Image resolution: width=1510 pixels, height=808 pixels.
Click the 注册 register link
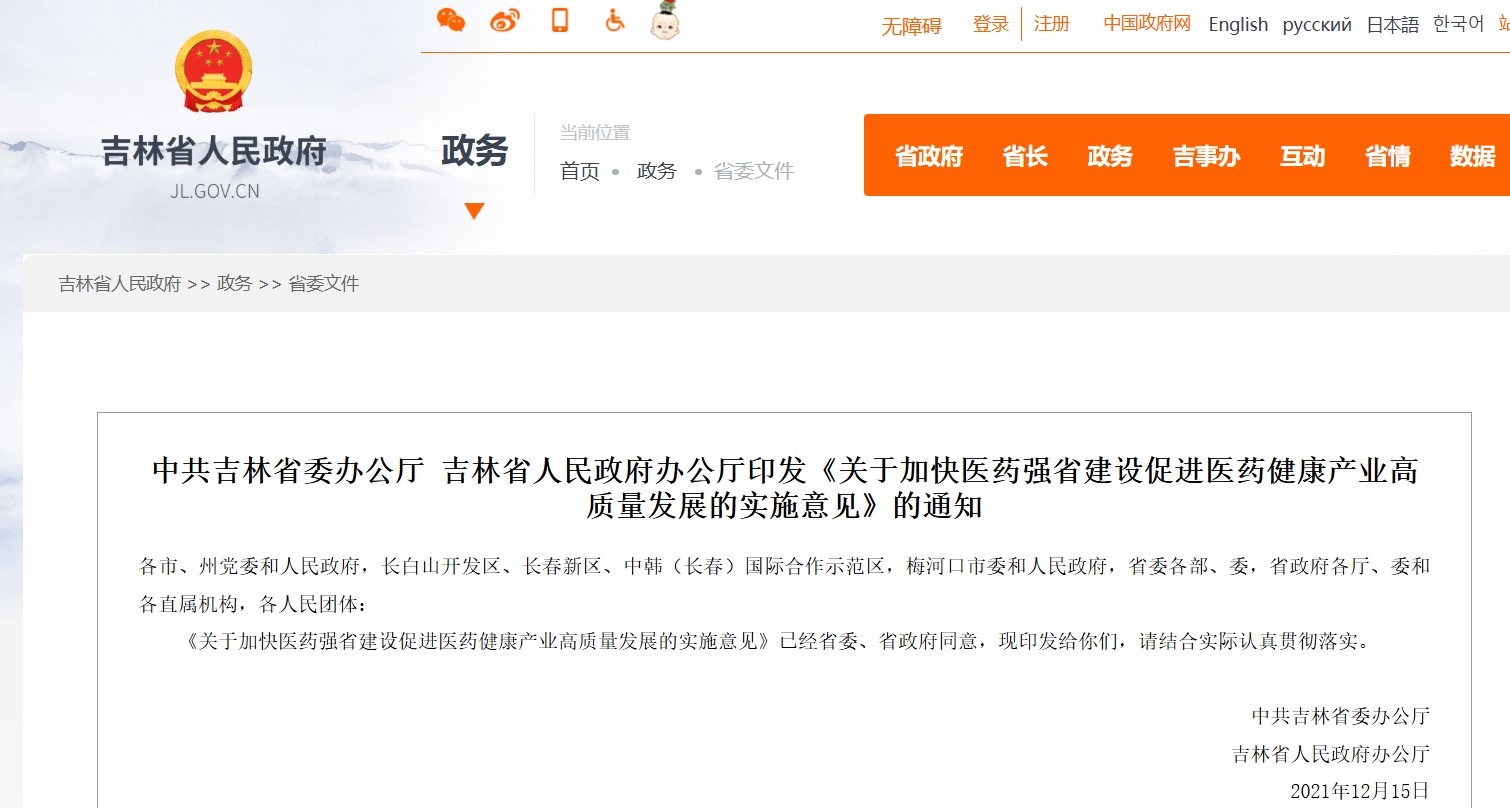coord(1052,24)
